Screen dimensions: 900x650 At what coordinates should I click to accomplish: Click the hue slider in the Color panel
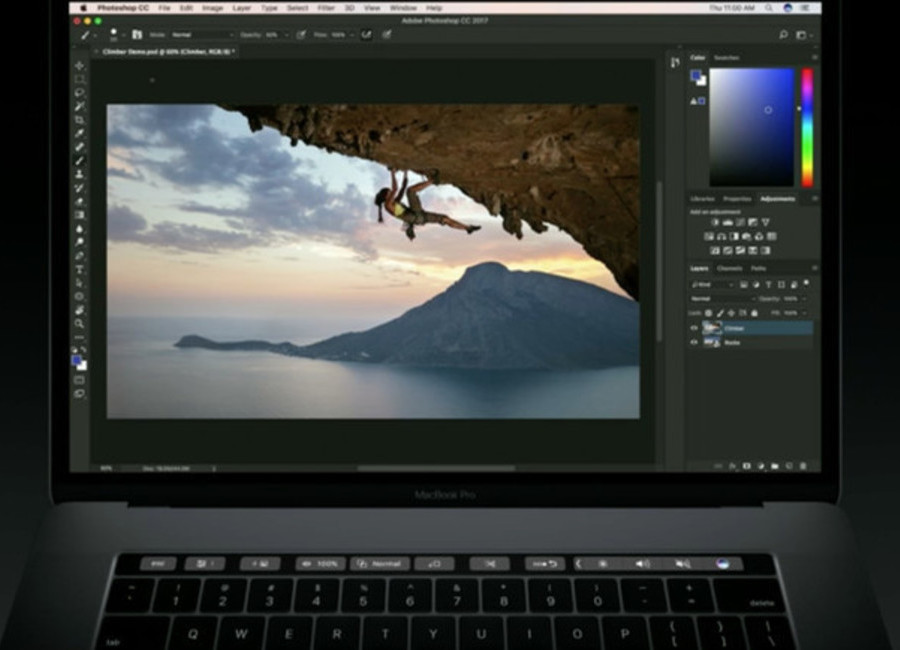click(x=807, y=127)
